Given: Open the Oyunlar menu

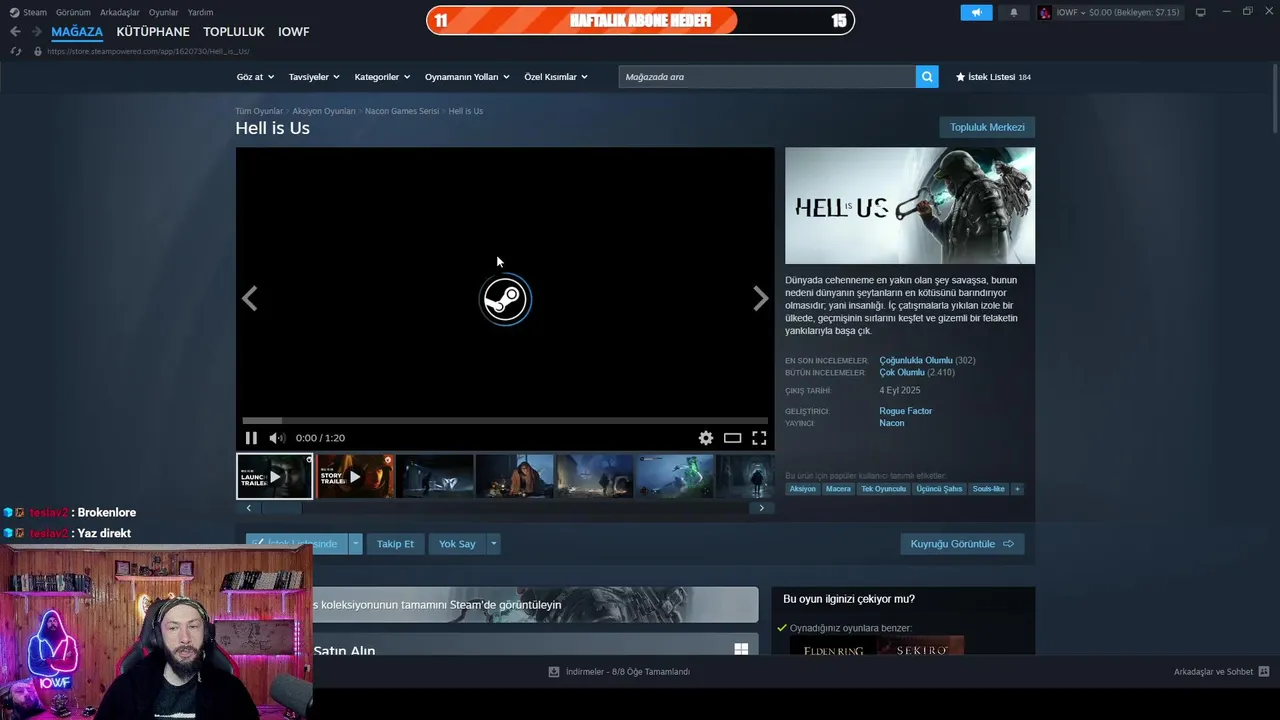Looking at the screenshot, I should 164,12.
